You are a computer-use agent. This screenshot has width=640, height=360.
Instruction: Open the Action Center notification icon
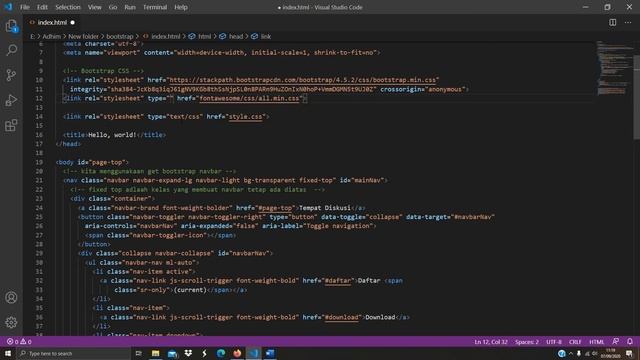point(629,353)
